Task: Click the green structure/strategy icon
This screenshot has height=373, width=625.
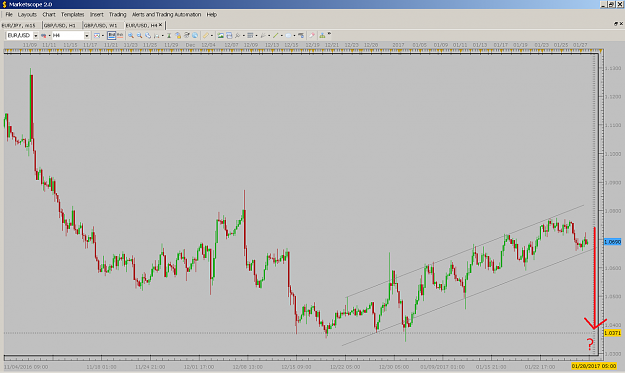Action: (x=322, y=35)
